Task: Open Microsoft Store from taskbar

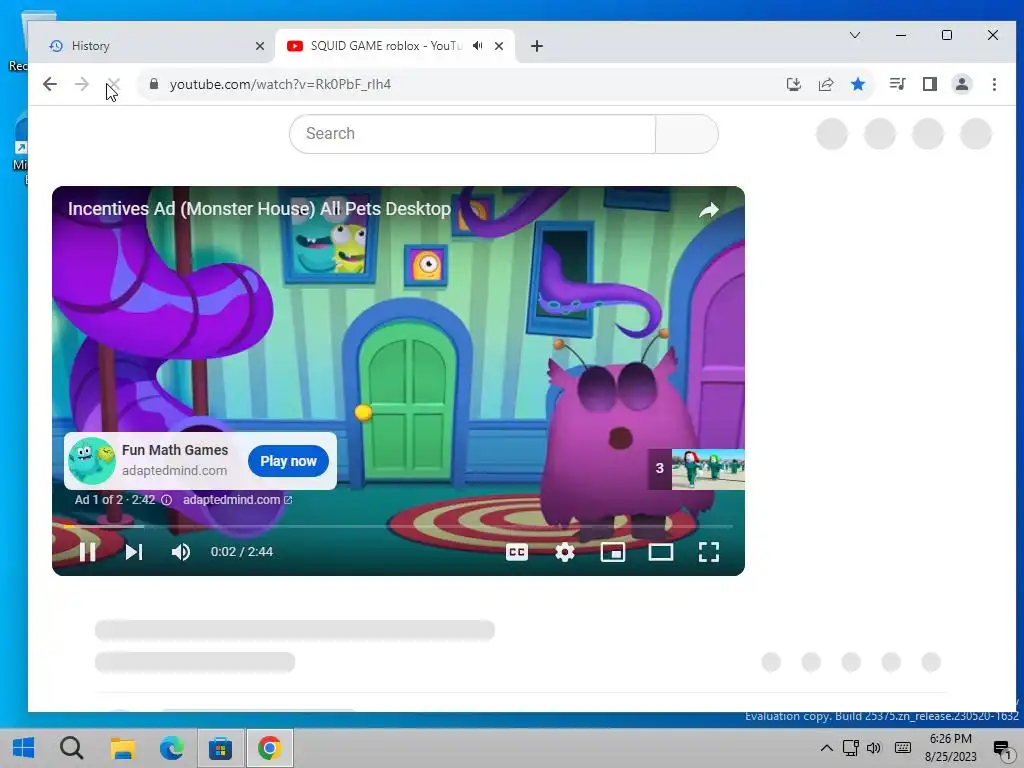Action: point(221,748)
